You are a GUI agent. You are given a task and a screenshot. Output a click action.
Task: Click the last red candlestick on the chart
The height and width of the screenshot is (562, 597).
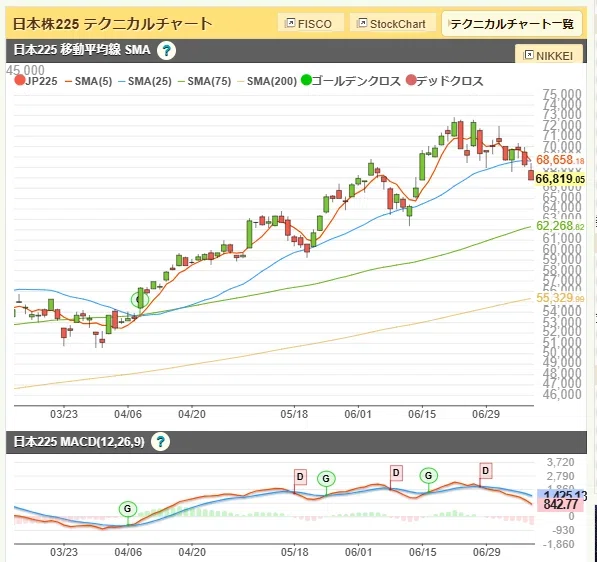[x=531, y=175]
